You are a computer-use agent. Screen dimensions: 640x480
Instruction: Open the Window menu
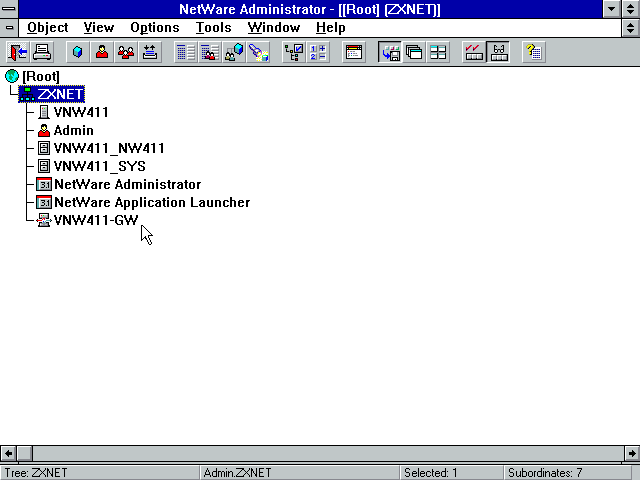click(x=274, y=27)
